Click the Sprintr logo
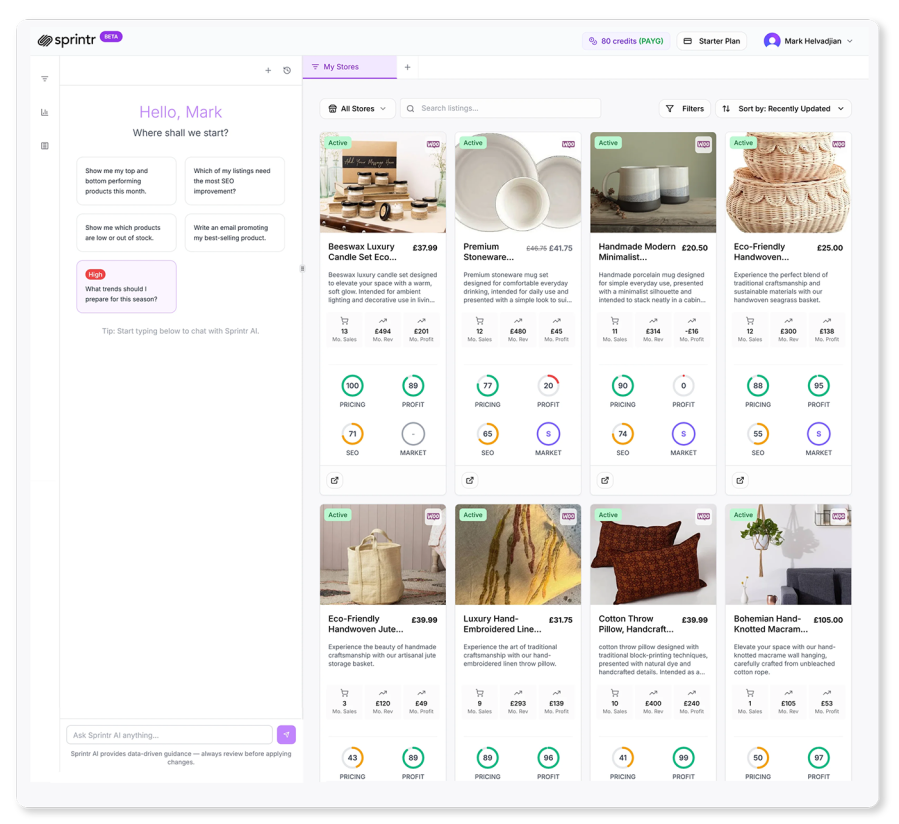The width and height of the screenshot is (899, 824). click(x=67, y=40)
